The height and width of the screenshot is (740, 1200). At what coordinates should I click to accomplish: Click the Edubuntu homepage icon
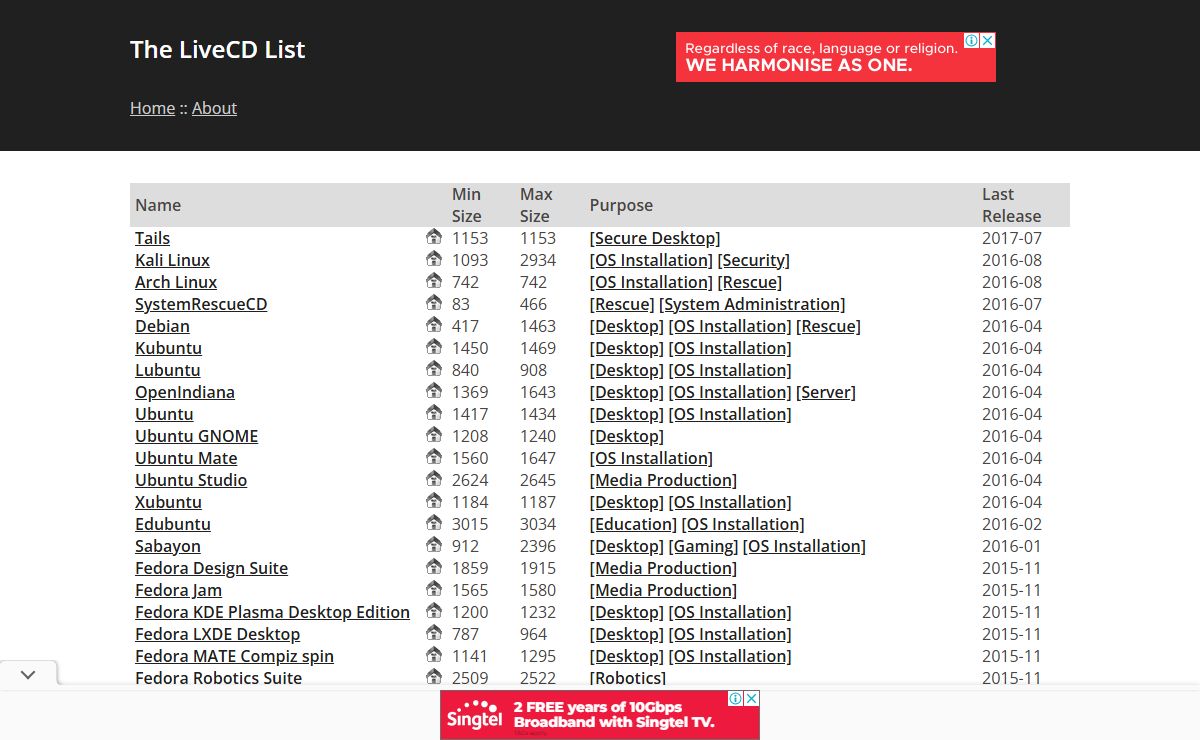434,523
